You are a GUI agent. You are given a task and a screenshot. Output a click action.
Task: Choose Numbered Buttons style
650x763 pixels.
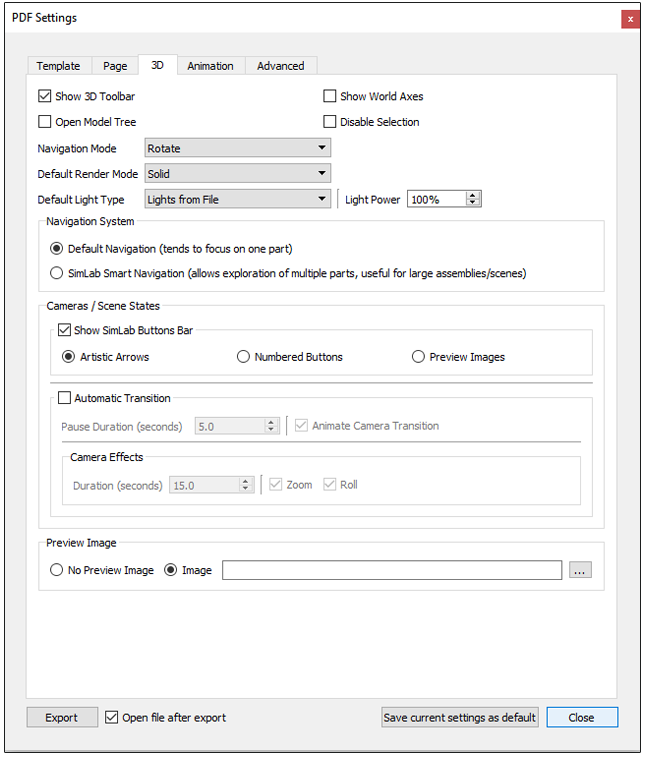(x=244, y=357)
